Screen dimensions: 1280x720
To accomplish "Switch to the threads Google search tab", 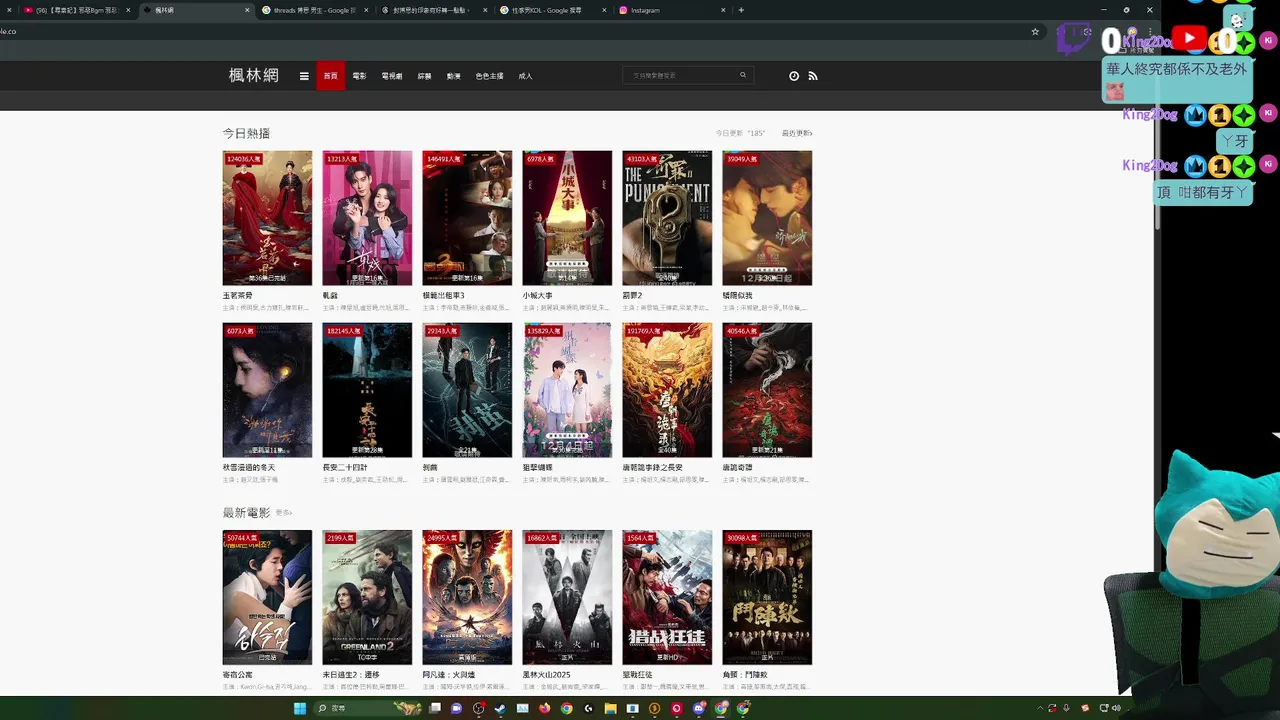I will [315, 10].
